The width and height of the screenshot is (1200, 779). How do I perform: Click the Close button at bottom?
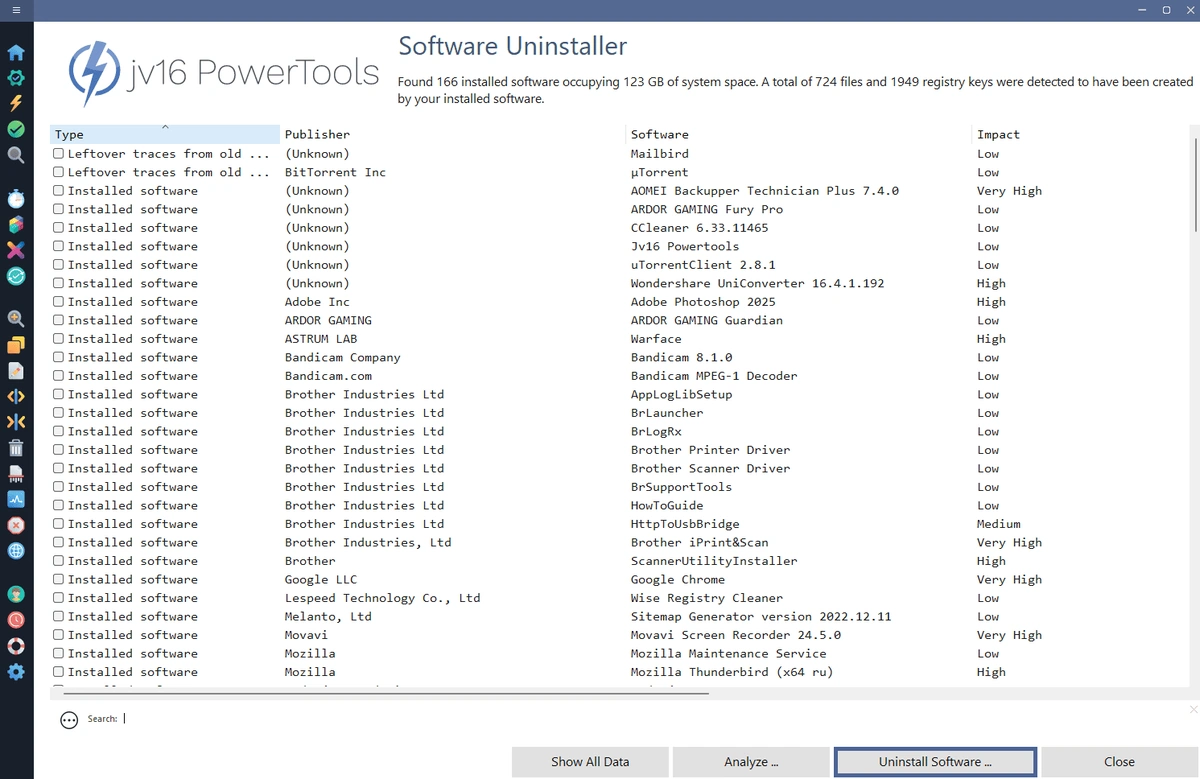(1119, 762)
